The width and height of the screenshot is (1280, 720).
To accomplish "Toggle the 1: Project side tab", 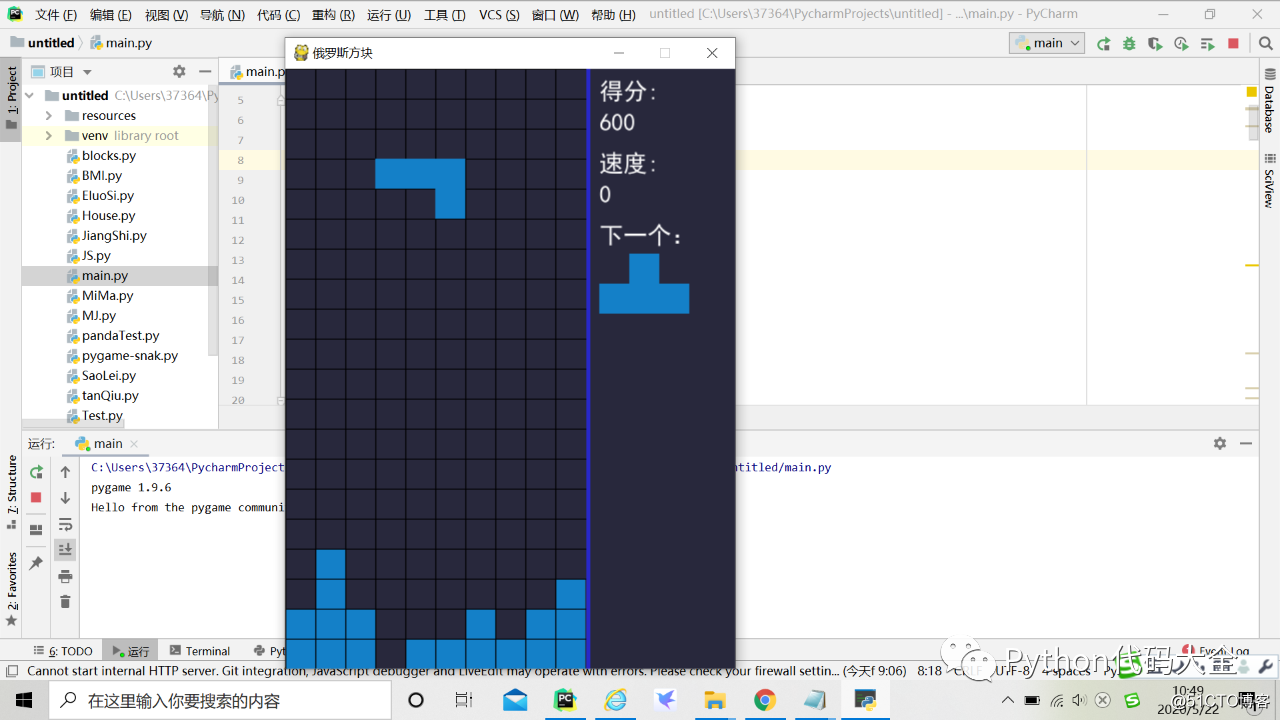I will [x=11, y=98].
